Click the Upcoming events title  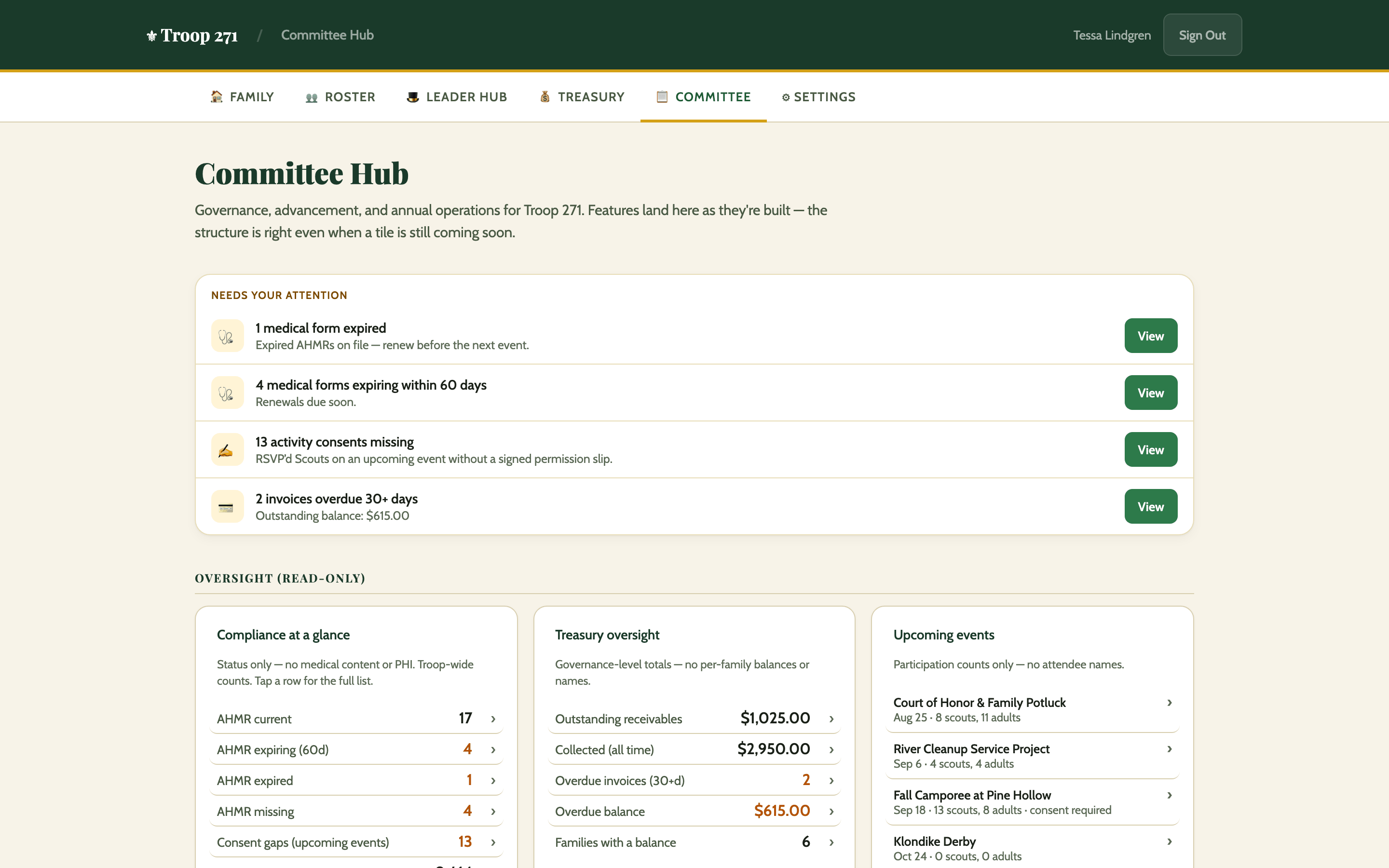(943, 635)
